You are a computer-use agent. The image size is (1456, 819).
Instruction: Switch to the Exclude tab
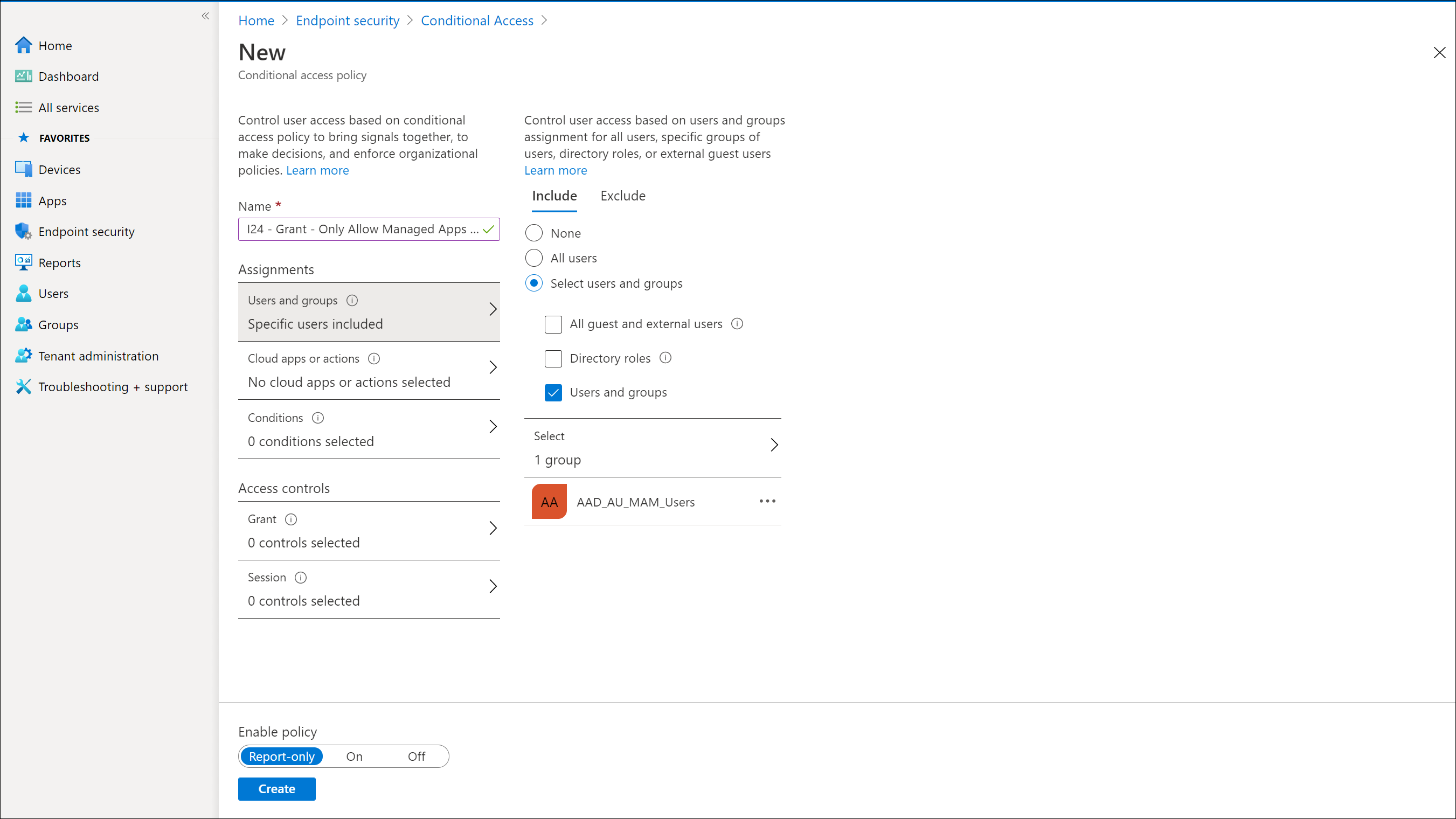point(622,196)
